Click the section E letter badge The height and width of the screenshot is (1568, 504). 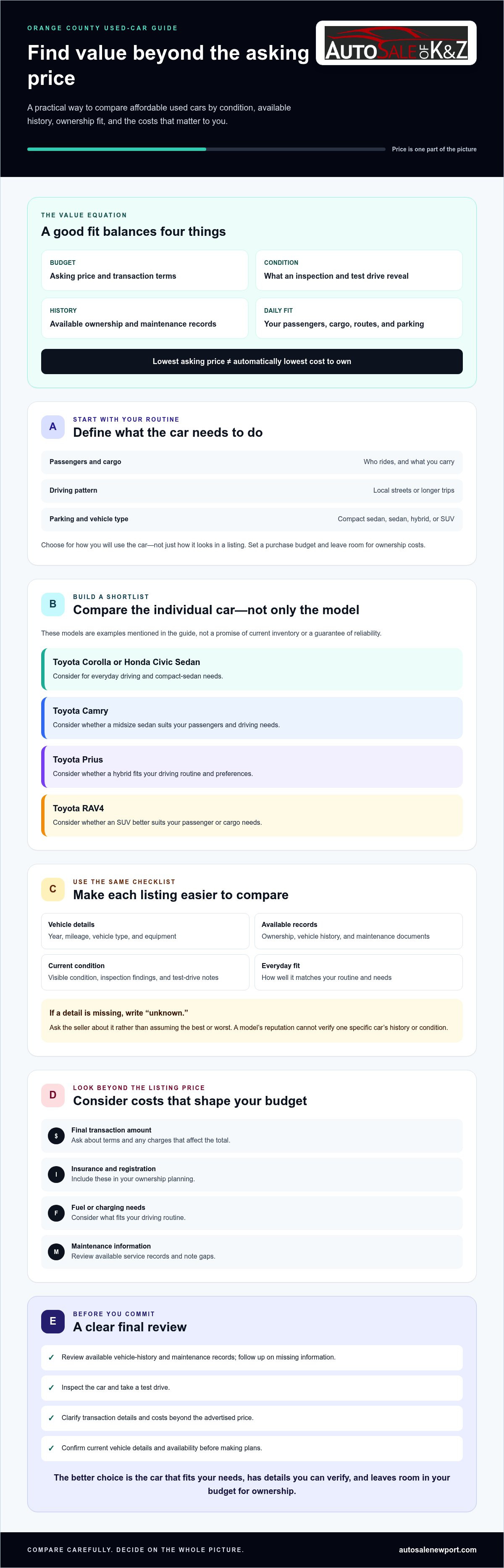[53, 1321]
